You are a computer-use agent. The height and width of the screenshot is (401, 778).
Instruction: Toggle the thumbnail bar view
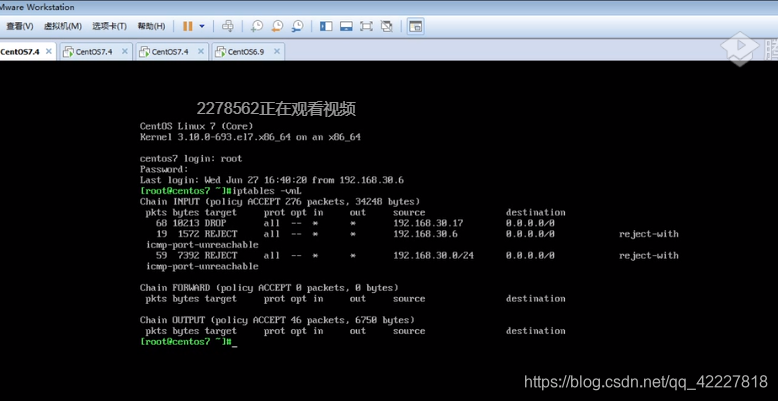(x=346, y=26)
